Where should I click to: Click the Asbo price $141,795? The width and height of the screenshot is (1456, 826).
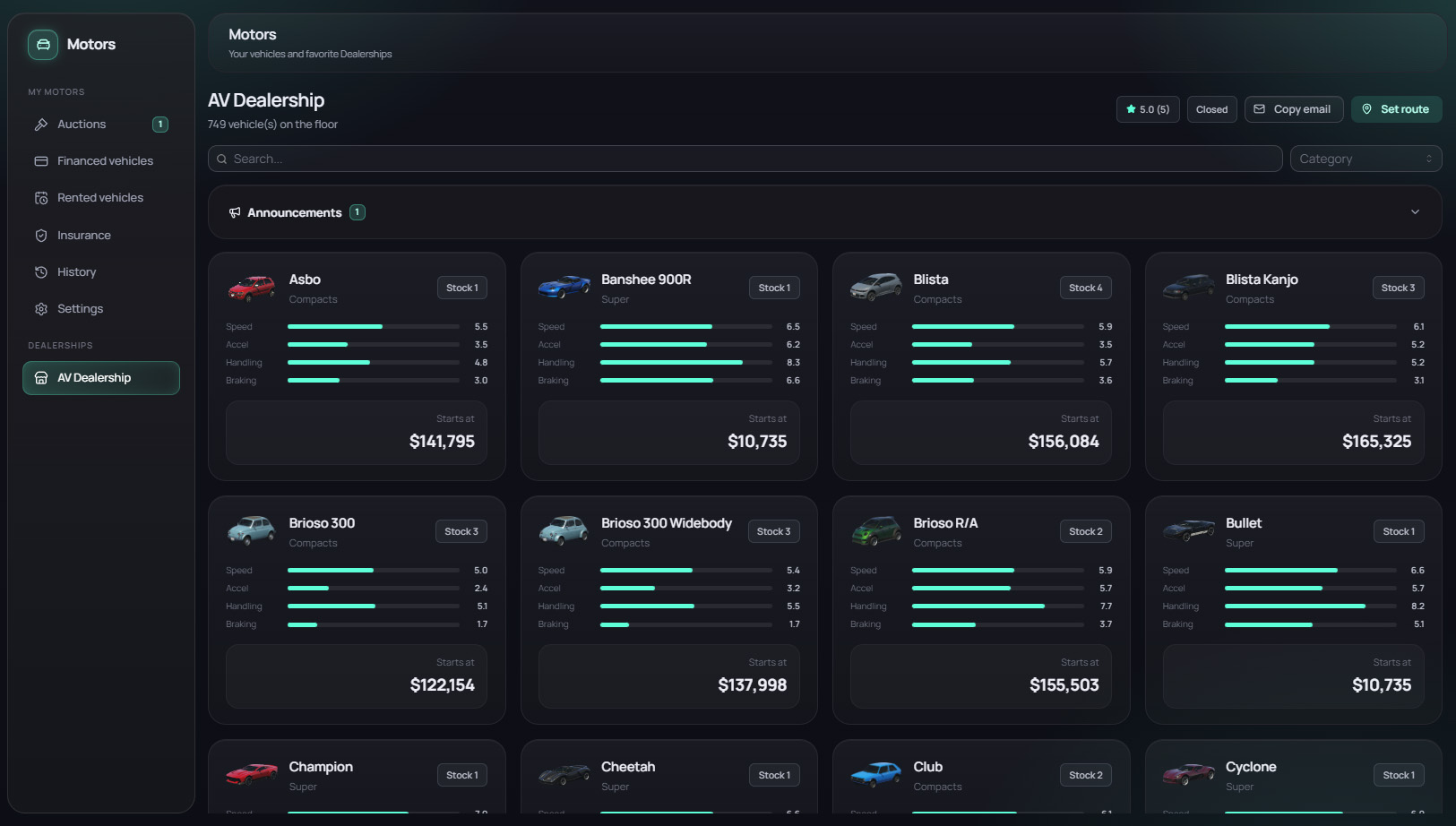[442, 442]
